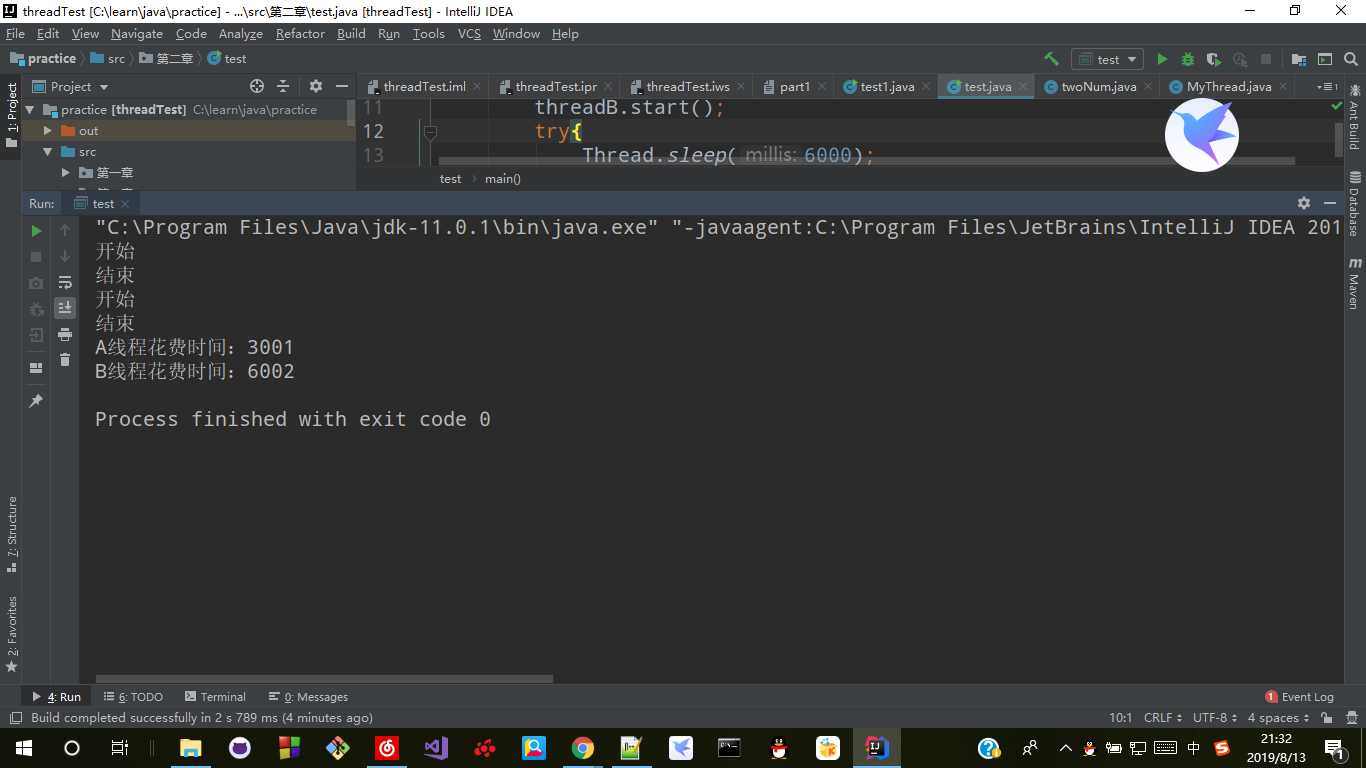Open the Project view dropdown
This screenshot has height=768, width=1366.
[x=70, y=87]
